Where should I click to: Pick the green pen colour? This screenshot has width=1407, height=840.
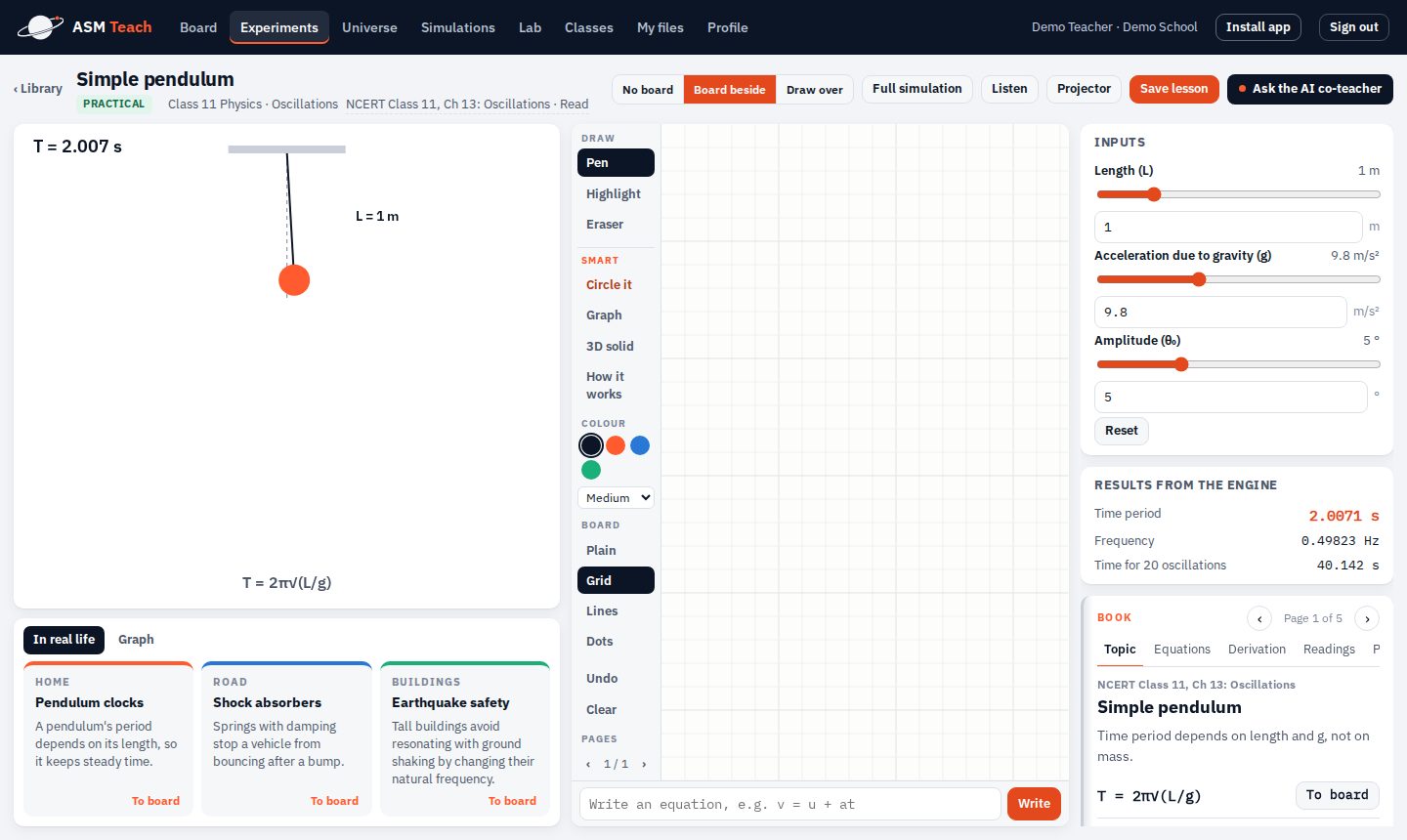(x=591, y=470)
